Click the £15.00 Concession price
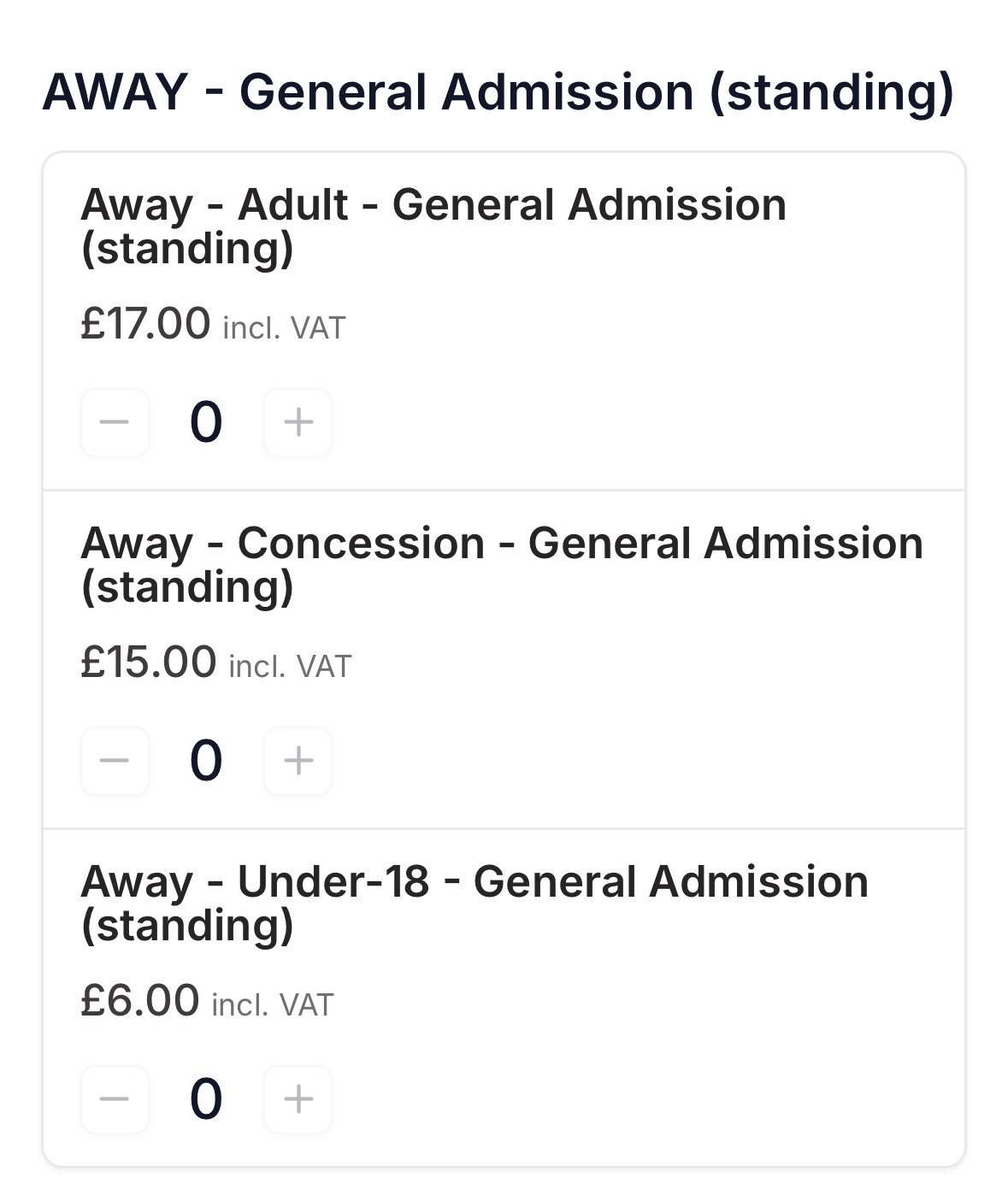This screenshot has height=1201, width=1008. coord(149,662)
